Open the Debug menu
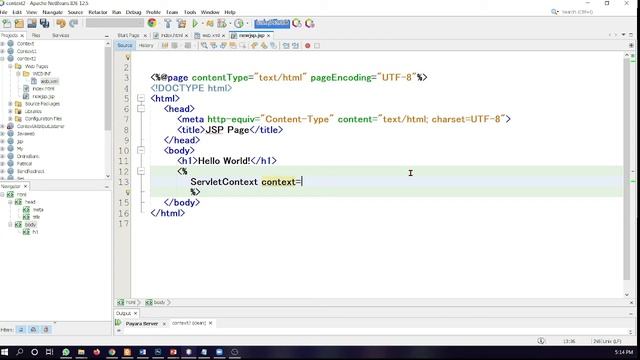 coord(133,12)
